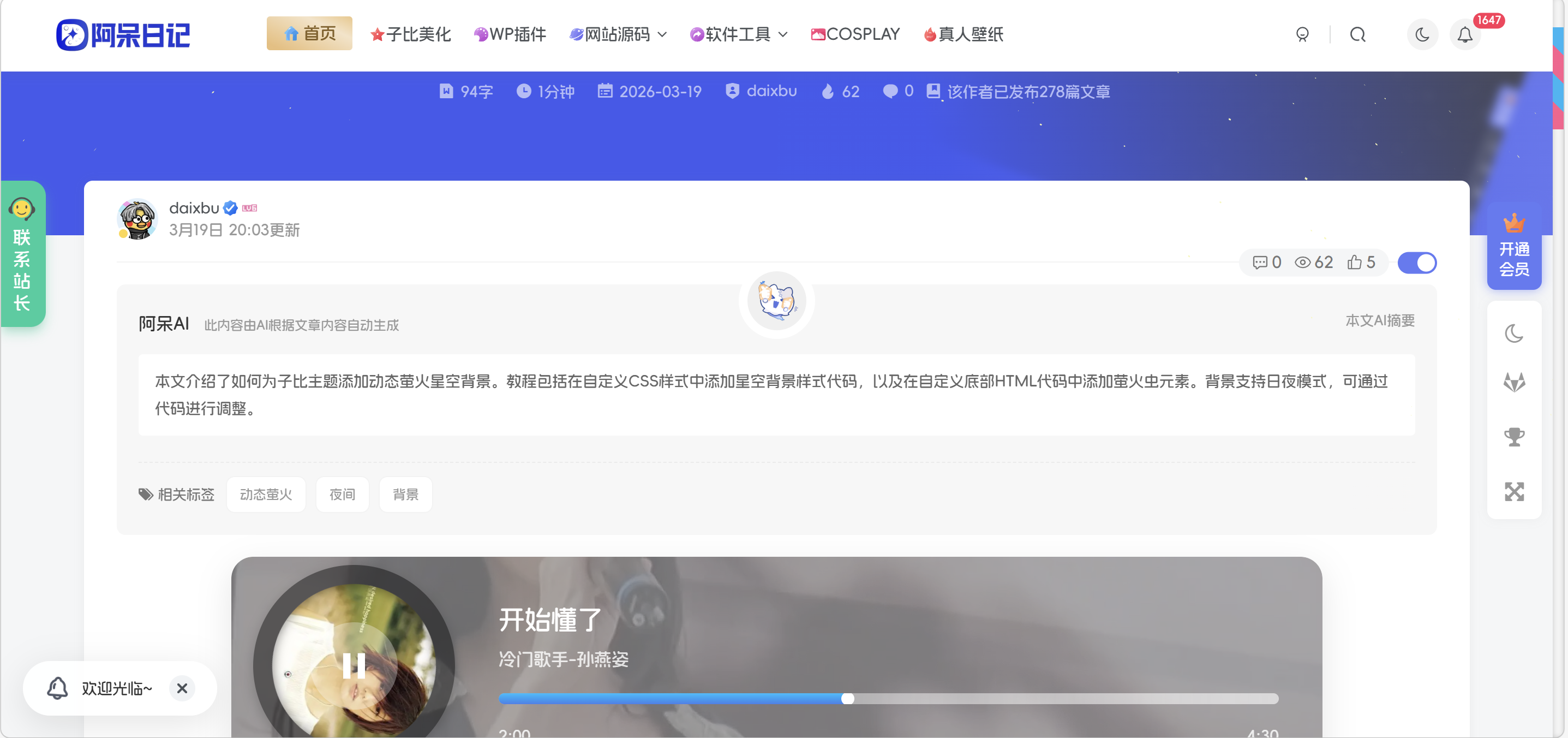Click the random article person icon
1568x738 pixels.
[x=1303, y=35]
